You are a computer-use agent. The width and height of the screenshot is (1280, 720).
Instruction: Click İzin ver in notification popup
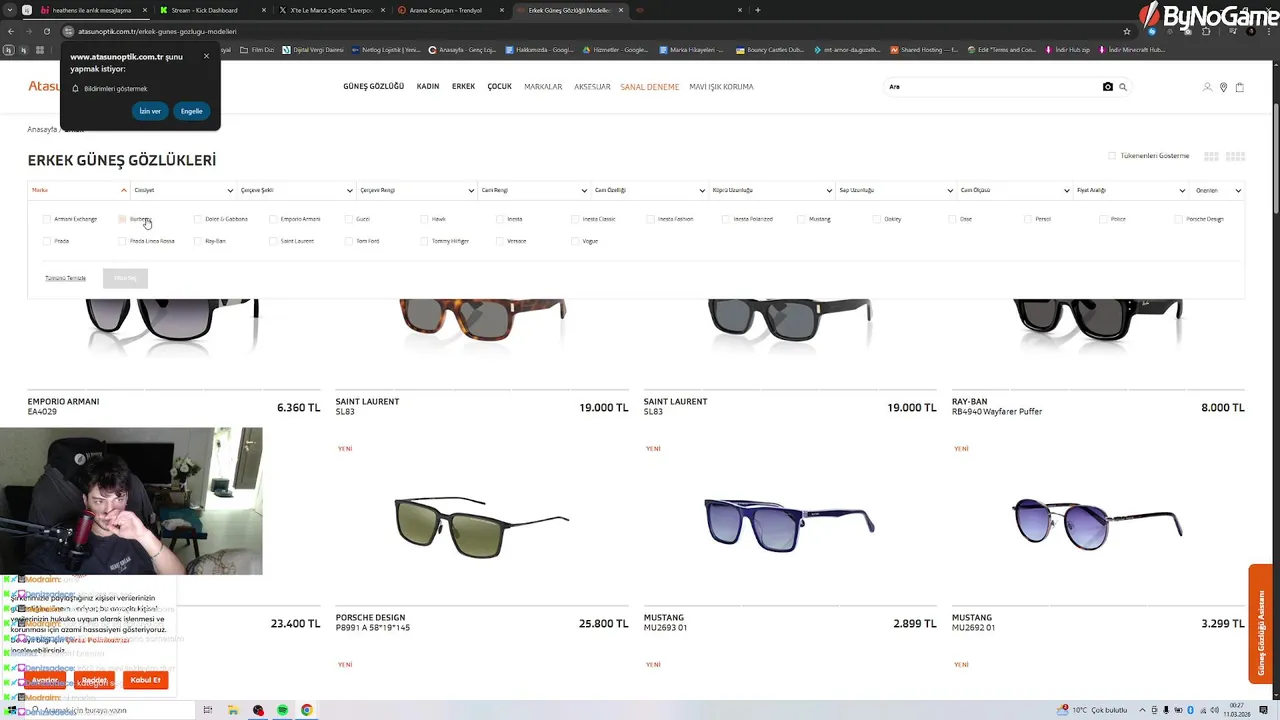click(150, 111)
